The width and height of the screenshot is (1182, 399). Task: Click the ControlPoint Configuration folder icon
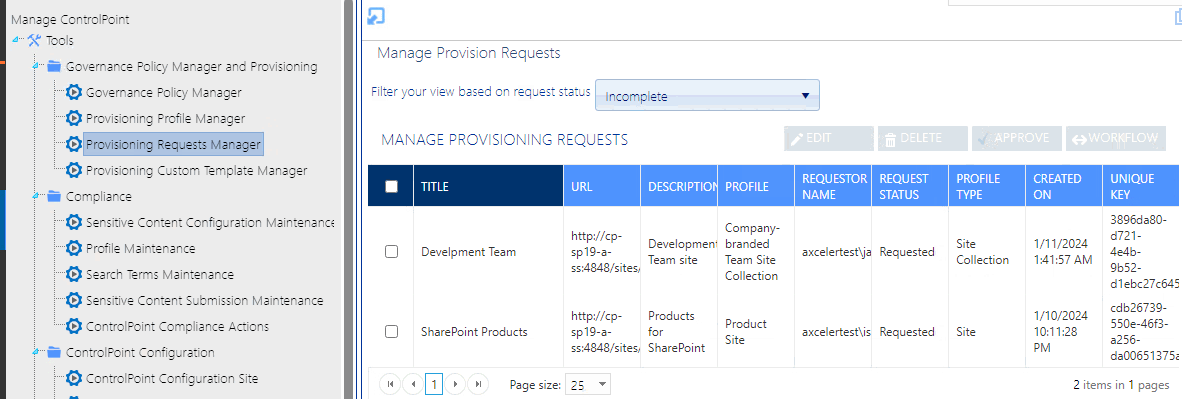(54, 353)
